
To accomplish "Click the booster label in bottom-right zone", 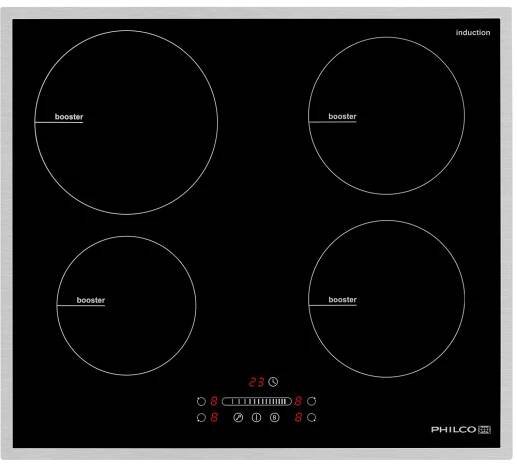I will pyautogui.click(x=342, y=300).
